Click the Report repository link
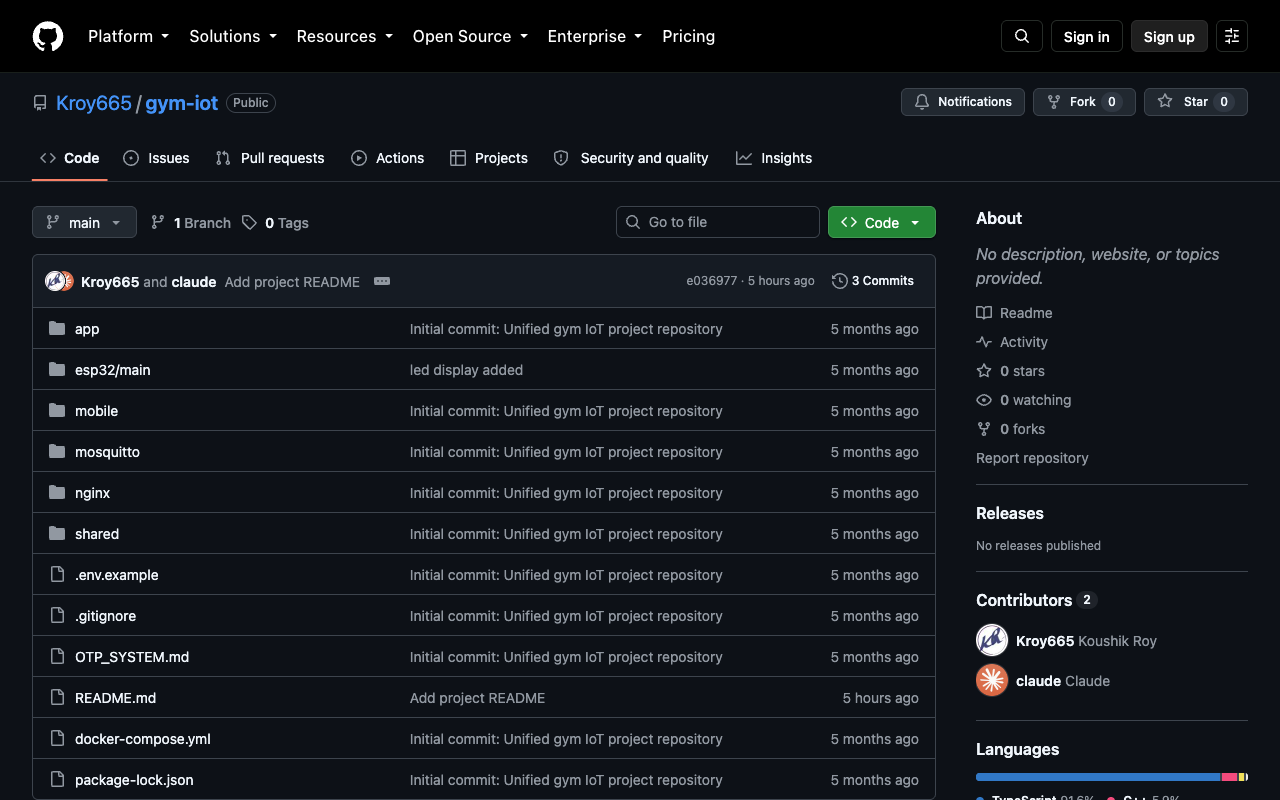Image resolution: width=1280 pixels, height=800 pixels. 1032,458
